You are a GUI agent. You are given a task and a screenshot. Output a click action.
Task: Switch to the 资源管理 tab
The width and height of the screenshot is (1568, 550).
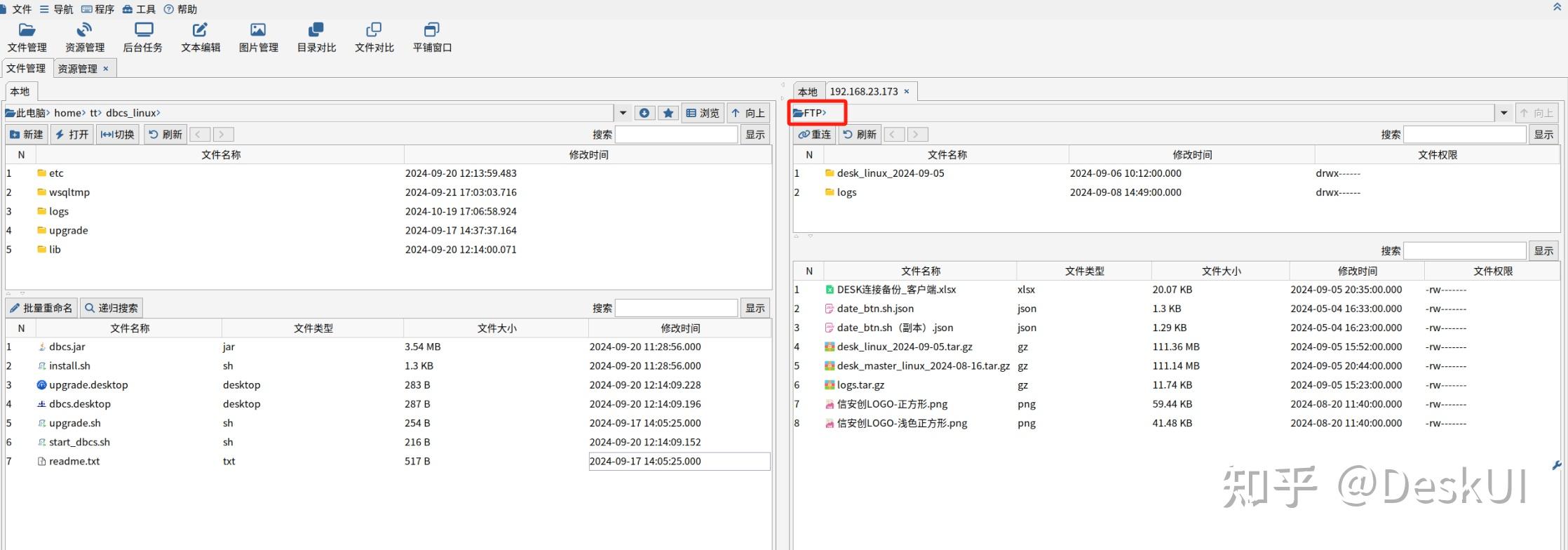click(77, 69)
